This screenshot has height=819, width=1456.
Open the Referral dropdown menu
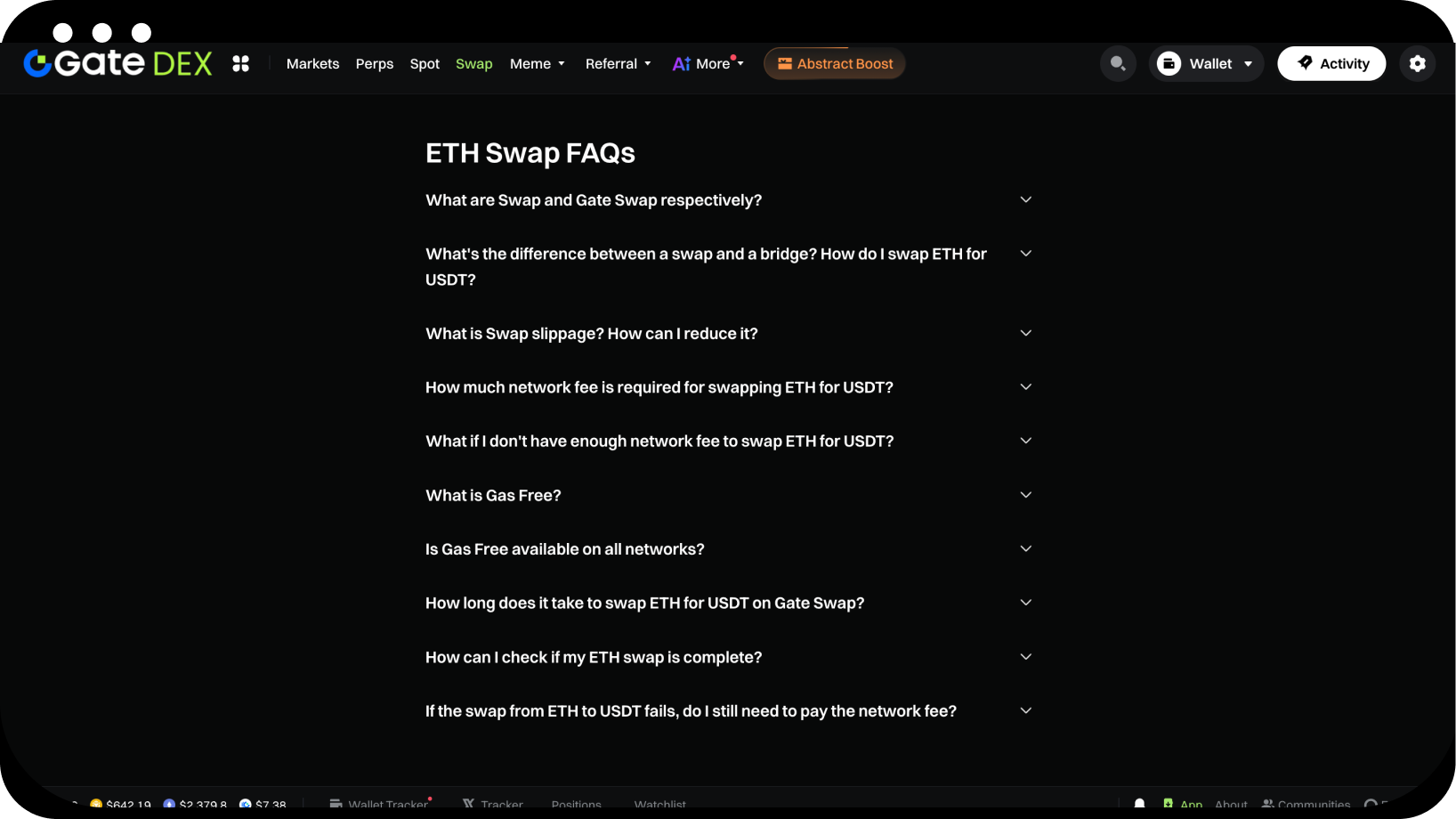tap(618, 64)
